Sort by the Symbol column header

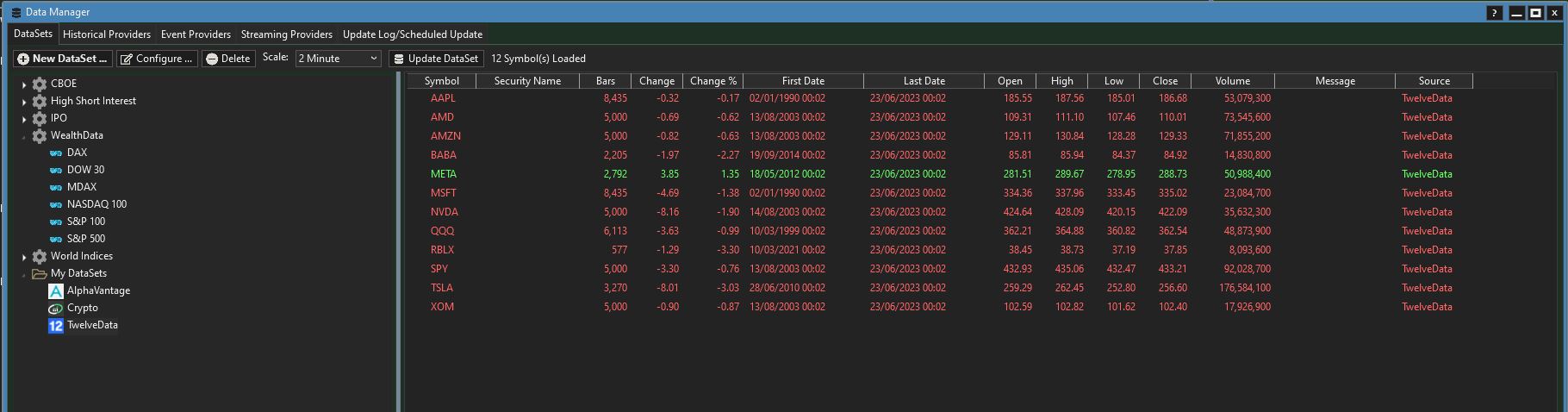(441, 81)
